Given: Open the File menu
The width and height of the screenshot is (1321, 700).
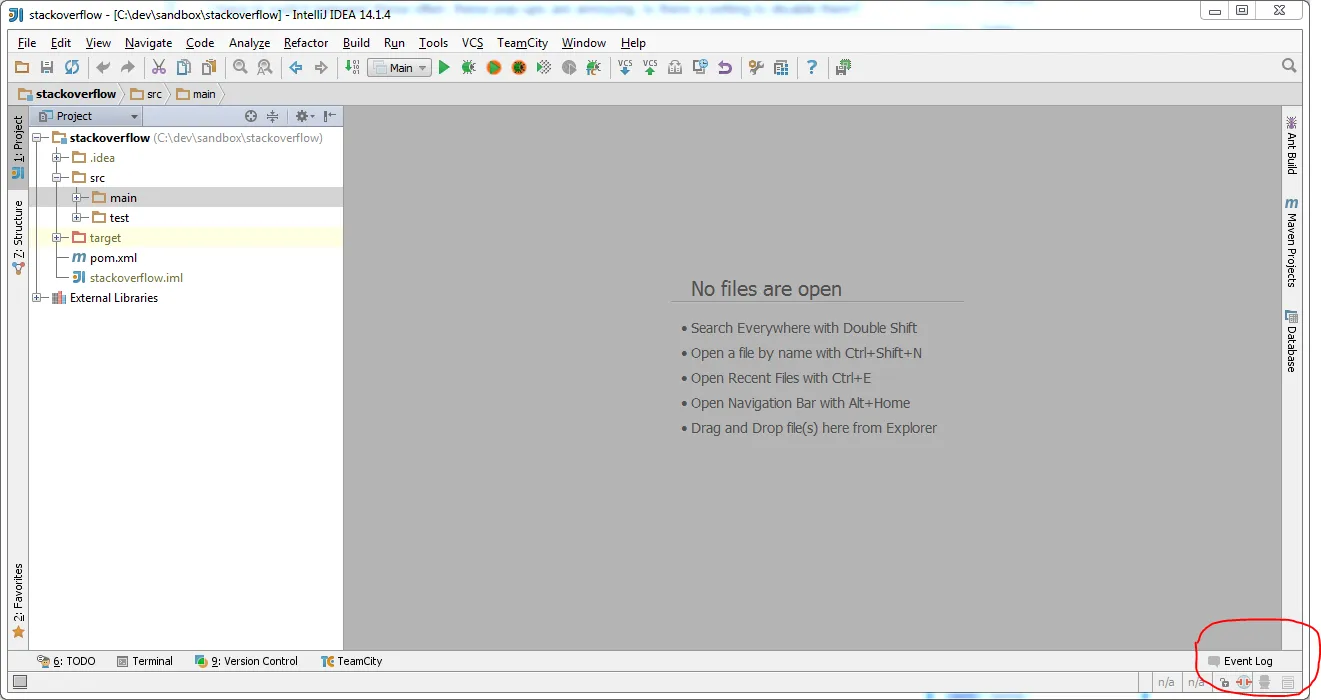Looking at the screenshot, I should 27,43.
